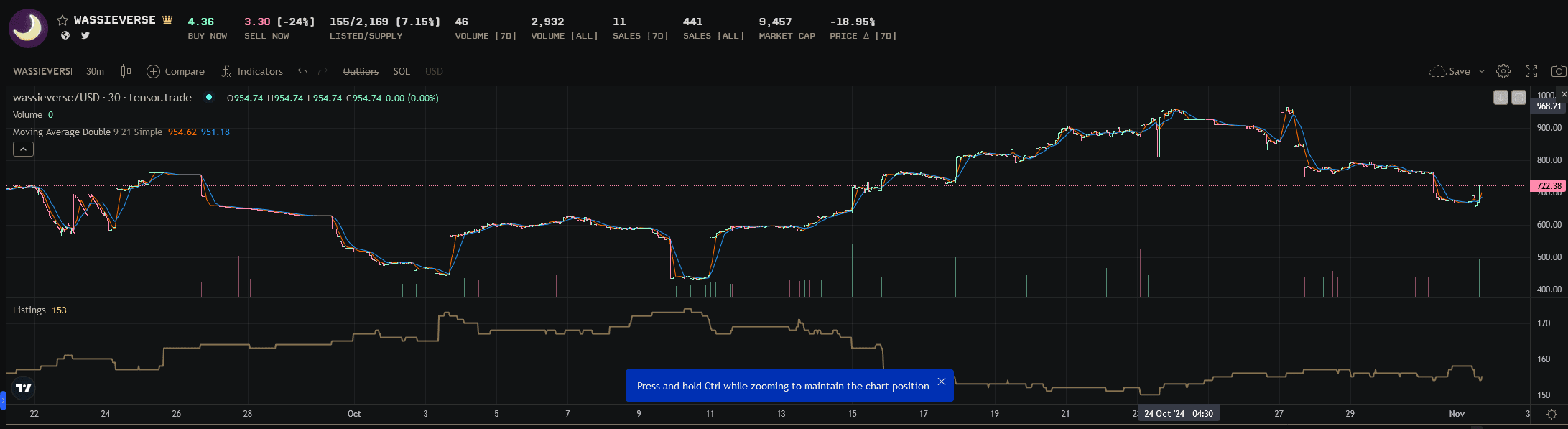Favorite WASSIEVERSE with the star icon
1568x429 pixels.
tap(62, 20)
